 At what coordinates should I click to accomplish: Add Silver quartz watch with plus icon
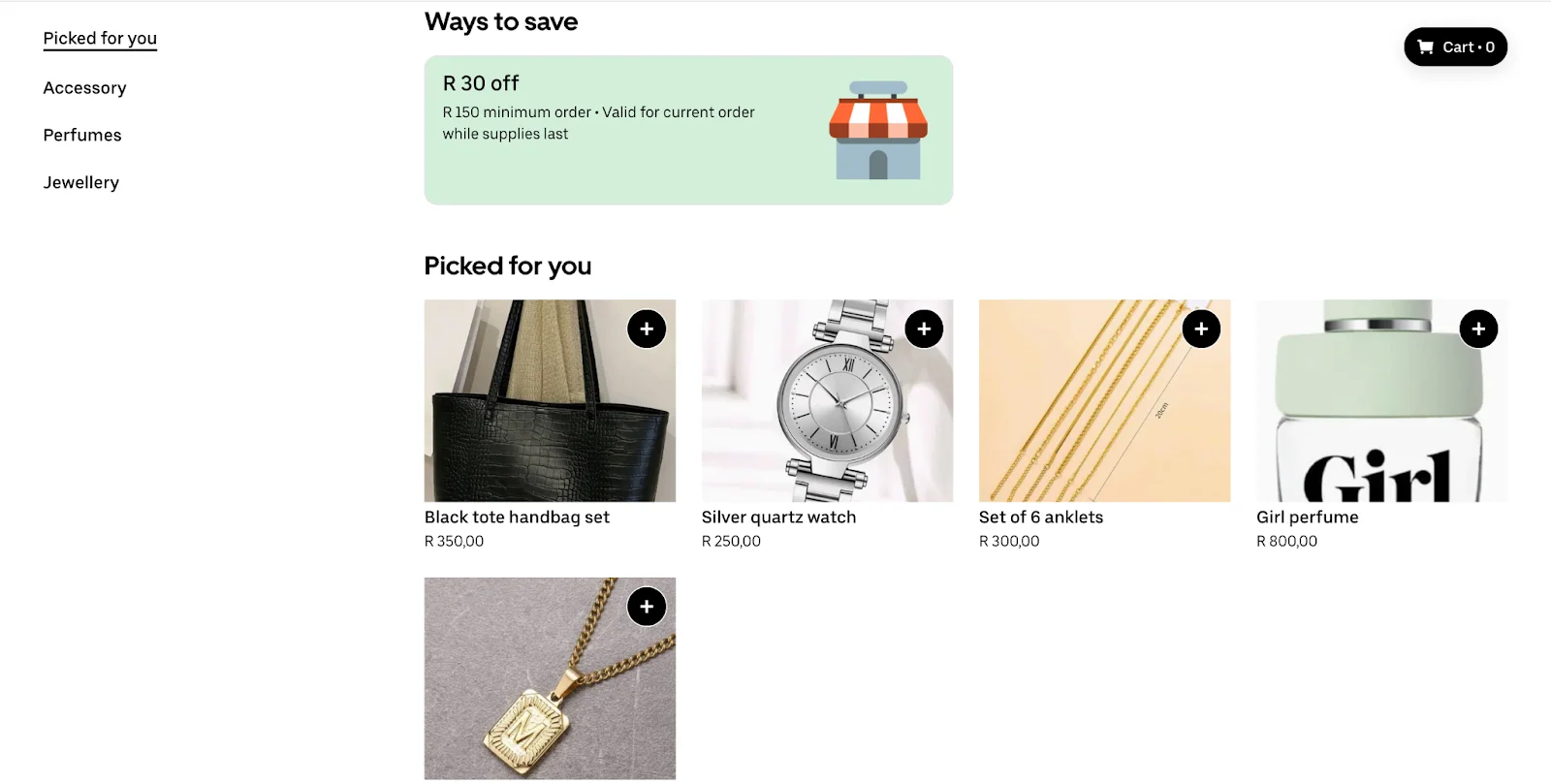coord(924,329)
